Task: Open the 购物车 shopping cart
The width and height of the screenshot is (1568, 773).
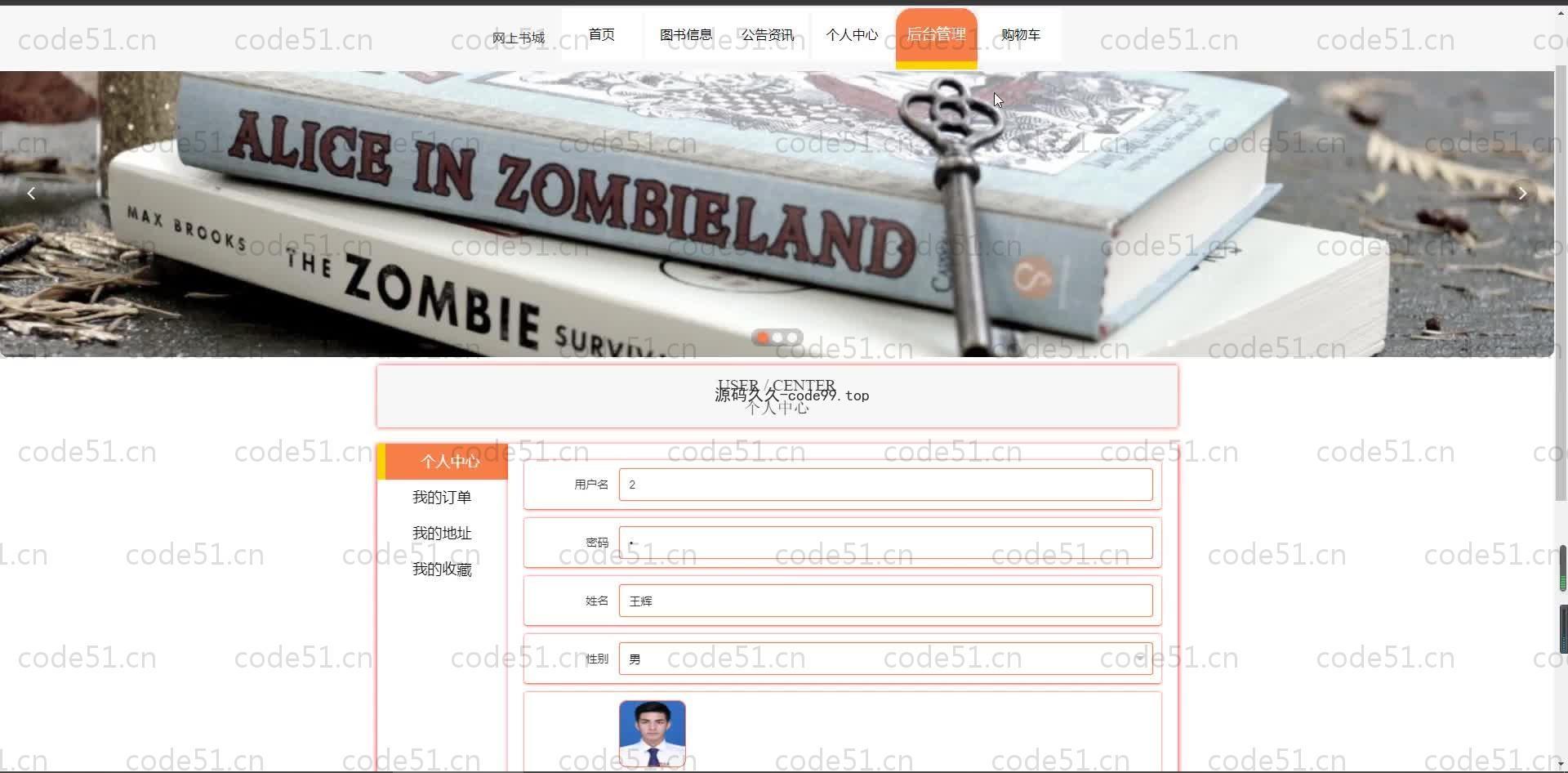Action: click(x=1021, y=34)
